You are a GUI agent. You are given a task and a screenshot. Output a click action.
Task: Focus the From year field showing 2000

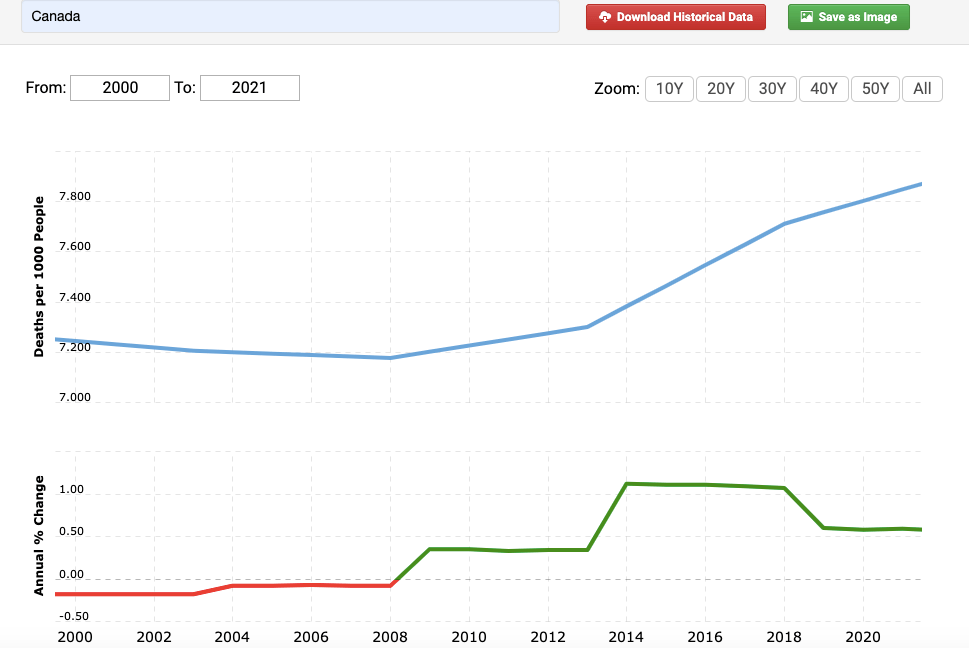click(x=120, y=88)
